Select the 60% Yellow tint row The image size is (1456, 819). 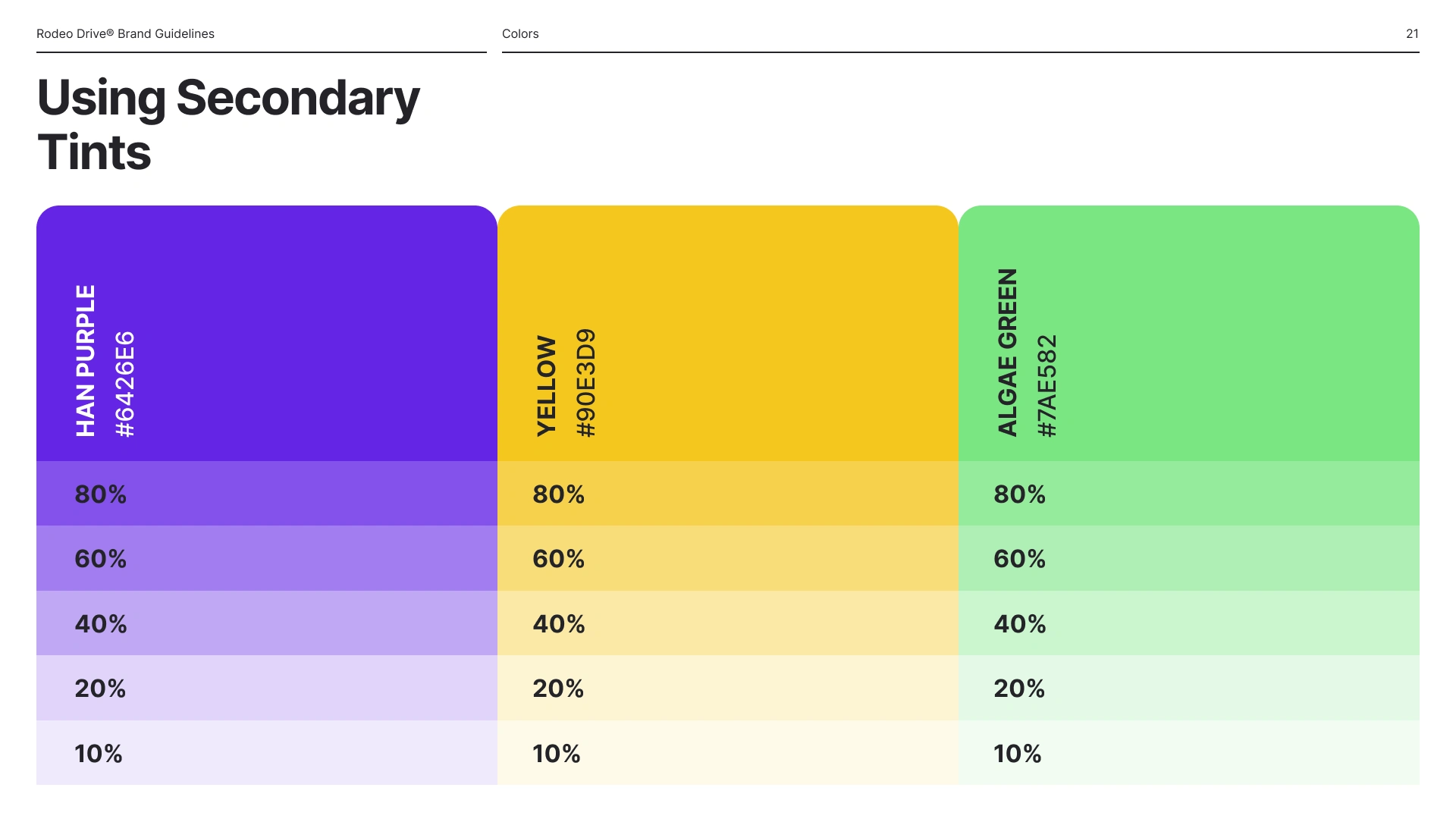(728, 558)
